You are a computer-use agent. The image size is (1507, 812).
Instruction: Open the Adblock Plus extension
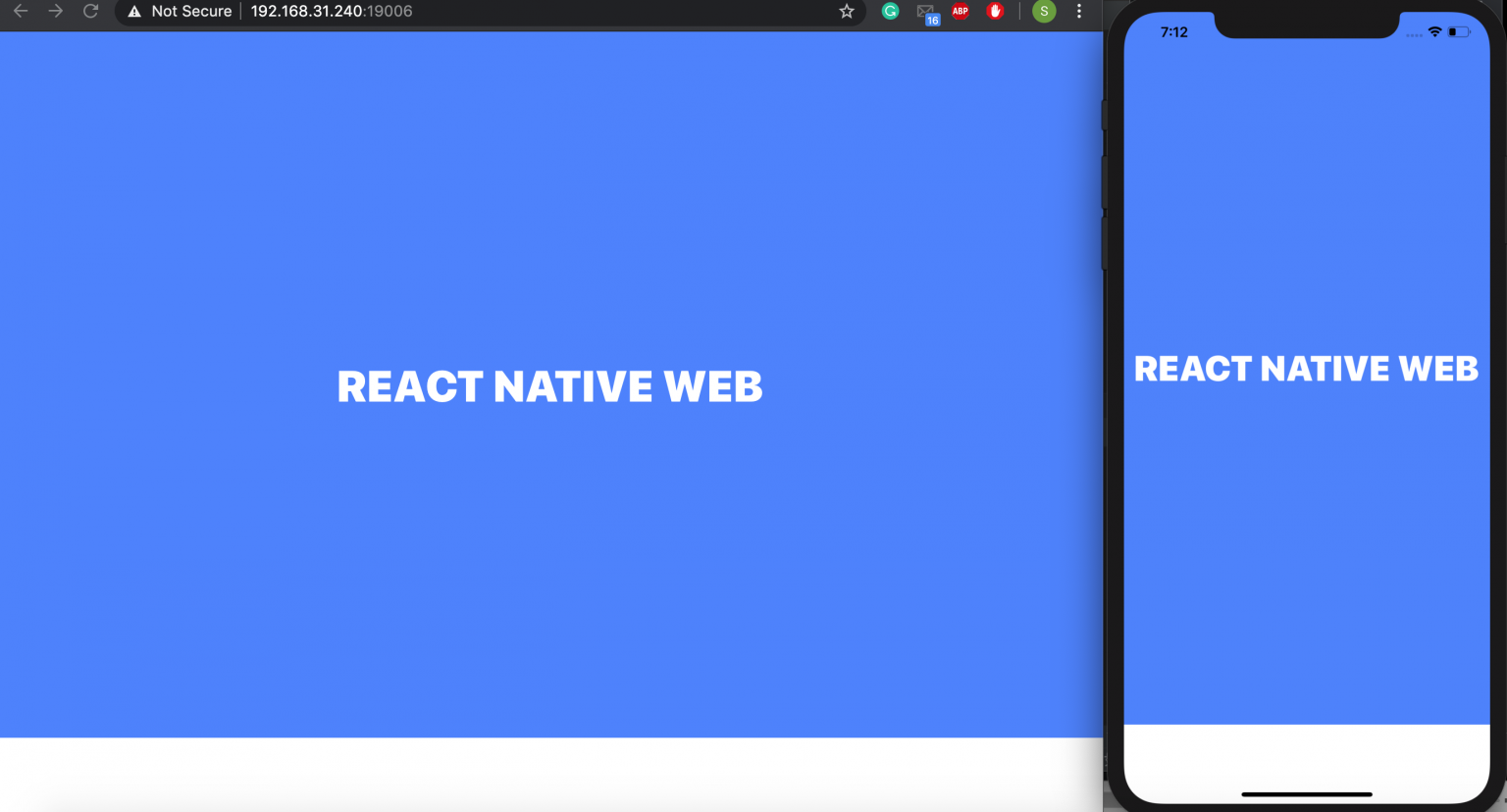pyautogui.click(x=960, y=12)
